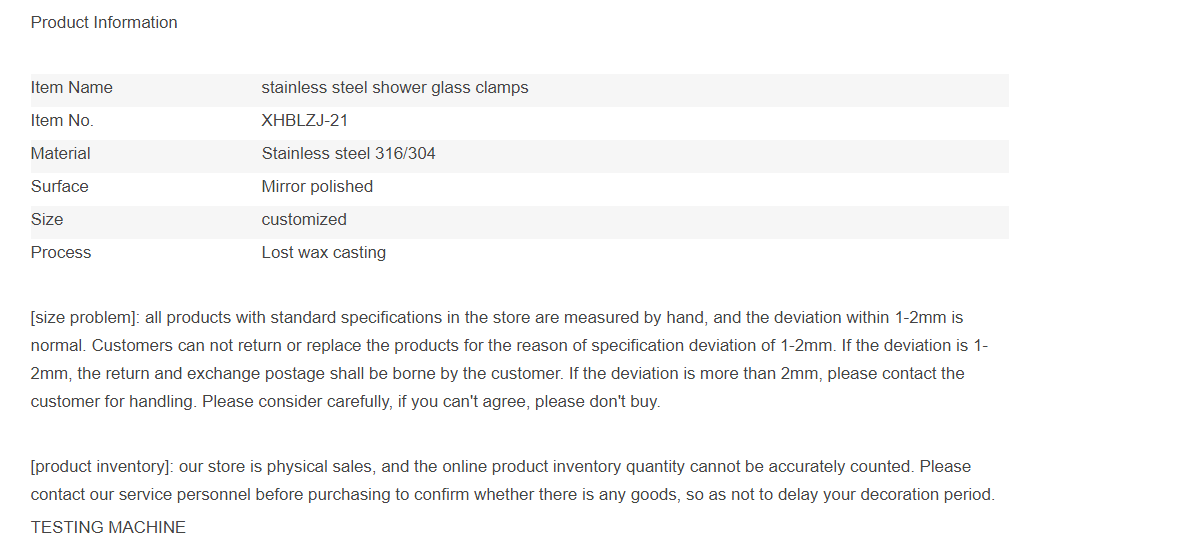
Task: Click the Item Name label
Action: click(x=72, y=88)
